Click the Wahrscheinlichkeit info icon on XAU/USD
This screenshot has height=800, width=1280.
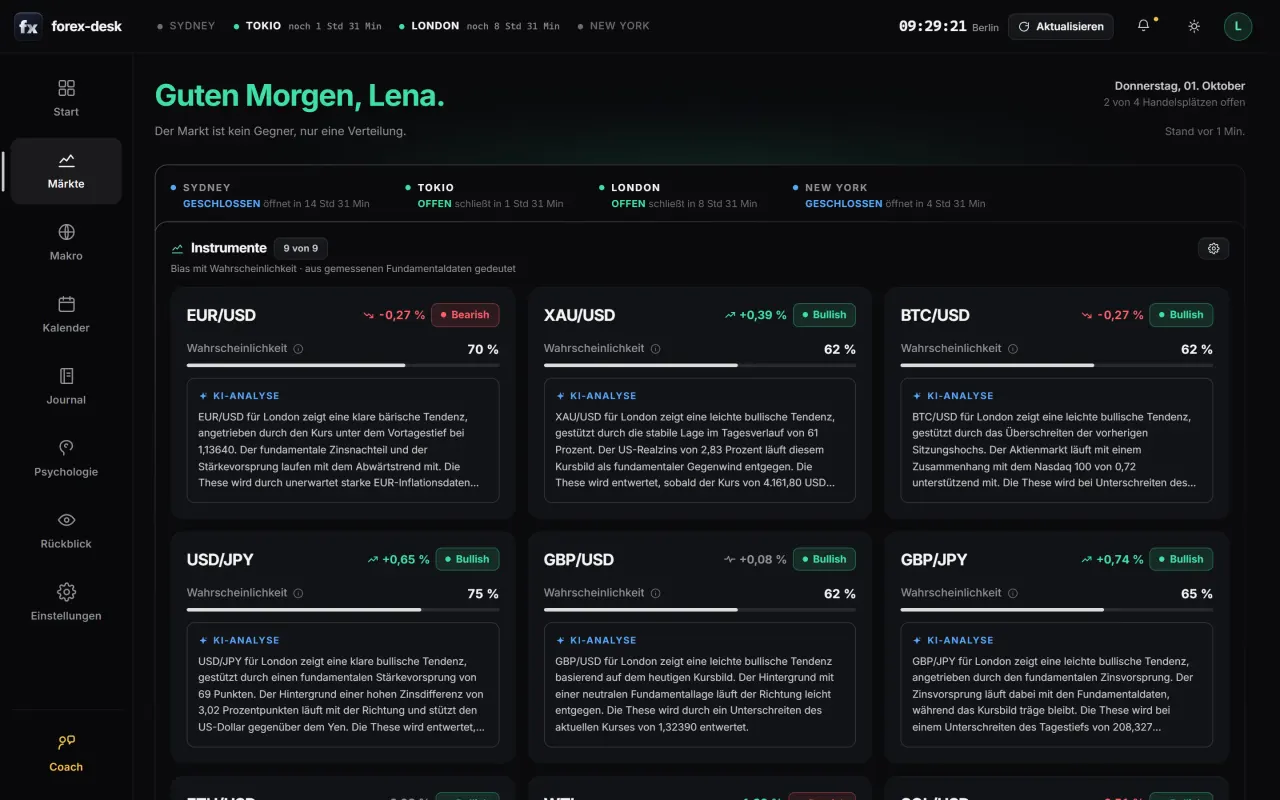656,349
